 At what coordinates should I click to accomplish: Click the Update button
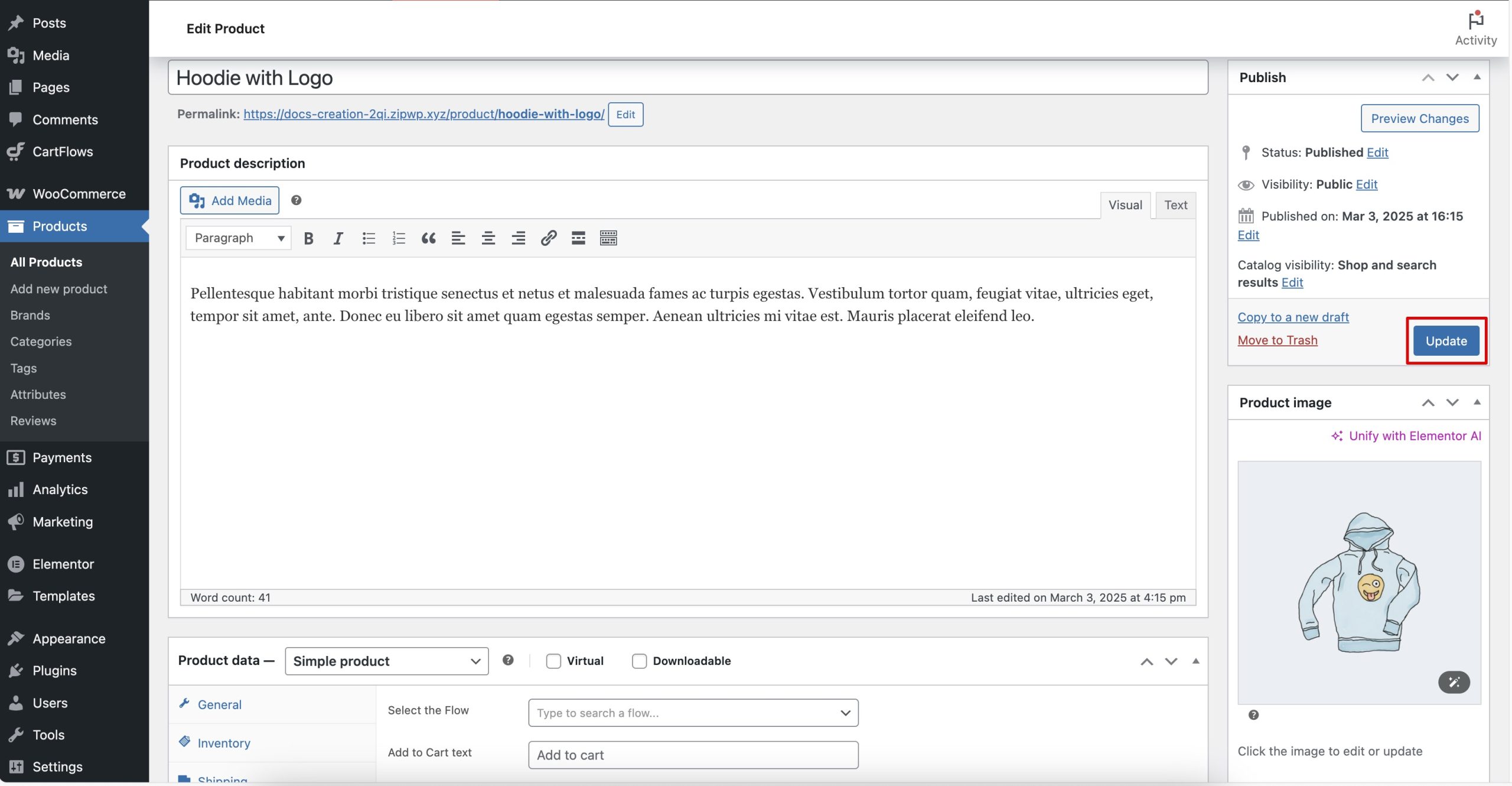[x=1446, y=341]
